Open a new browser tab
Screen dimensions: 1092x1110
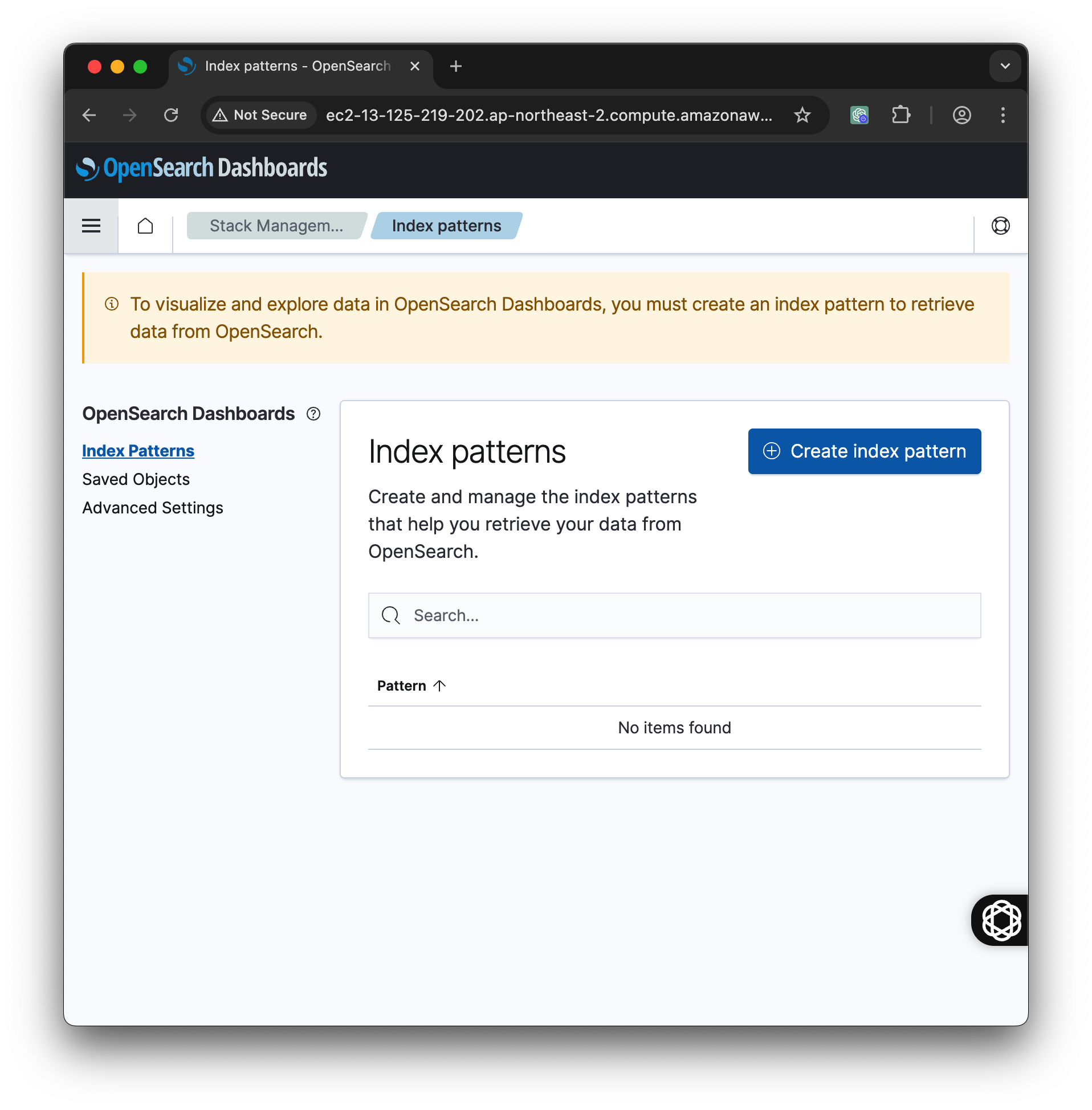pos(456,67)
